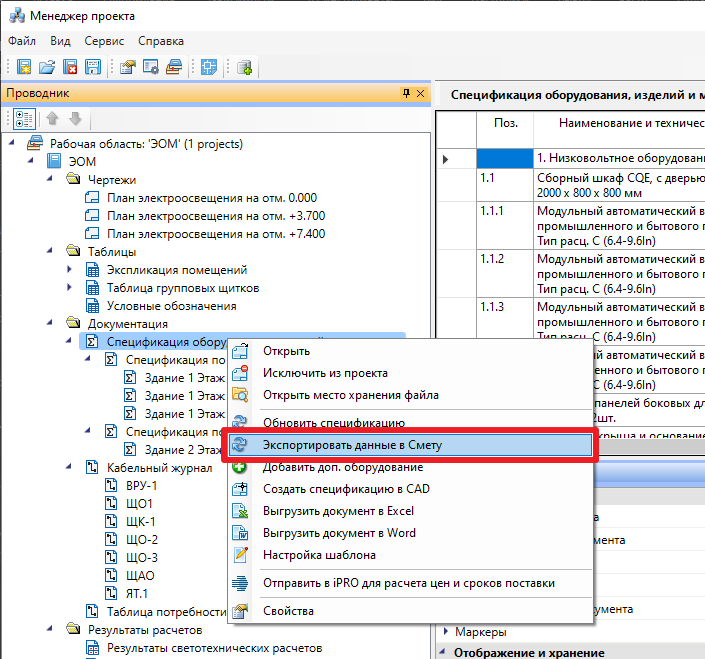This screenshot has height=659, width=705.
Task: Select План электроосвещения на отм. 0.000
Action: click(212, 198)
